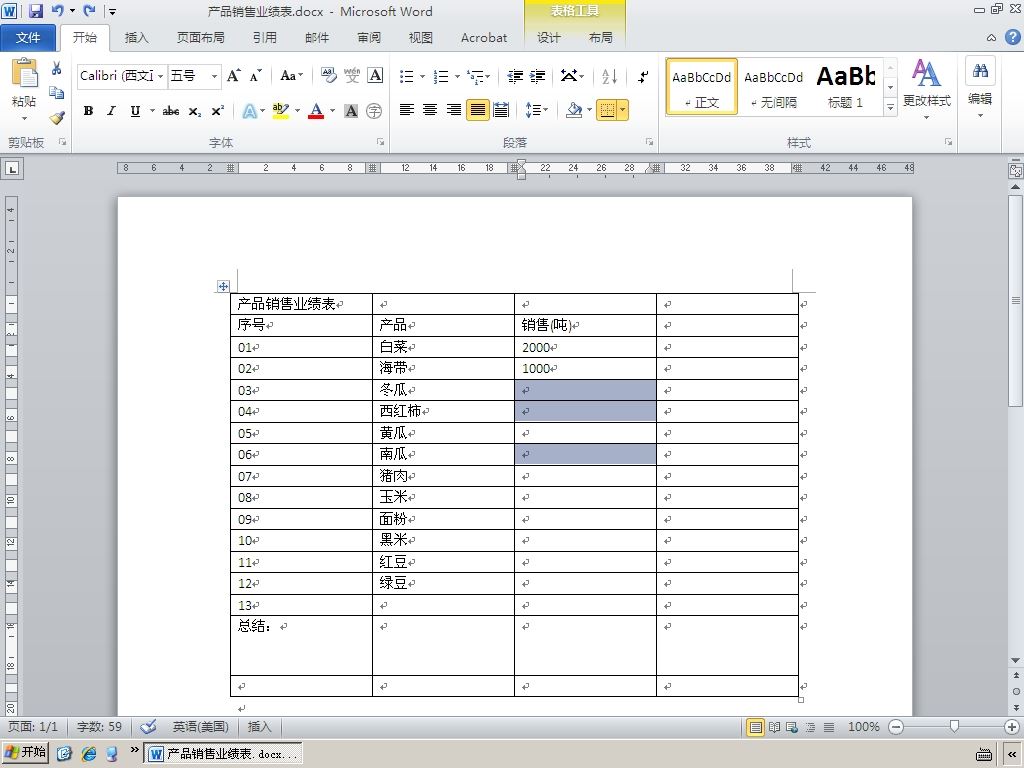
Task: Toggle Strikethrough formatting
Action: tap(171, 111)
